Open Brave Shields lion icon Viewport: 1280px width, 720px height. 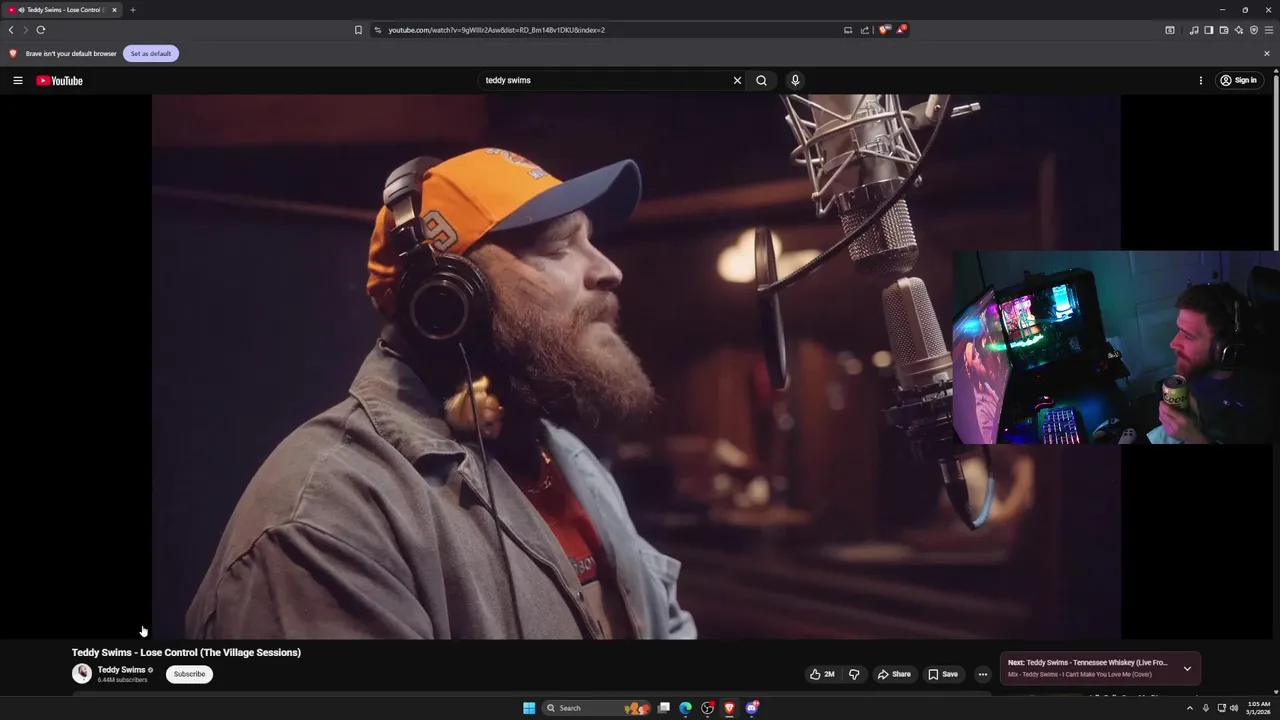(883, 30)
